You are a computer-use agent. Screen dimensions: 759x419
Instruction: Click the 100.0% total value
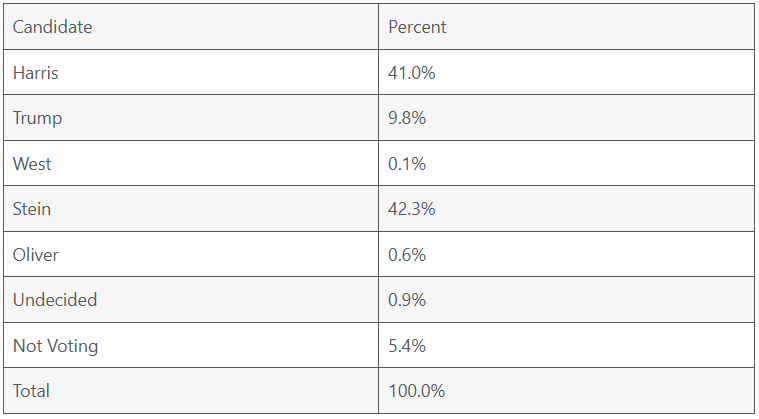416,391
